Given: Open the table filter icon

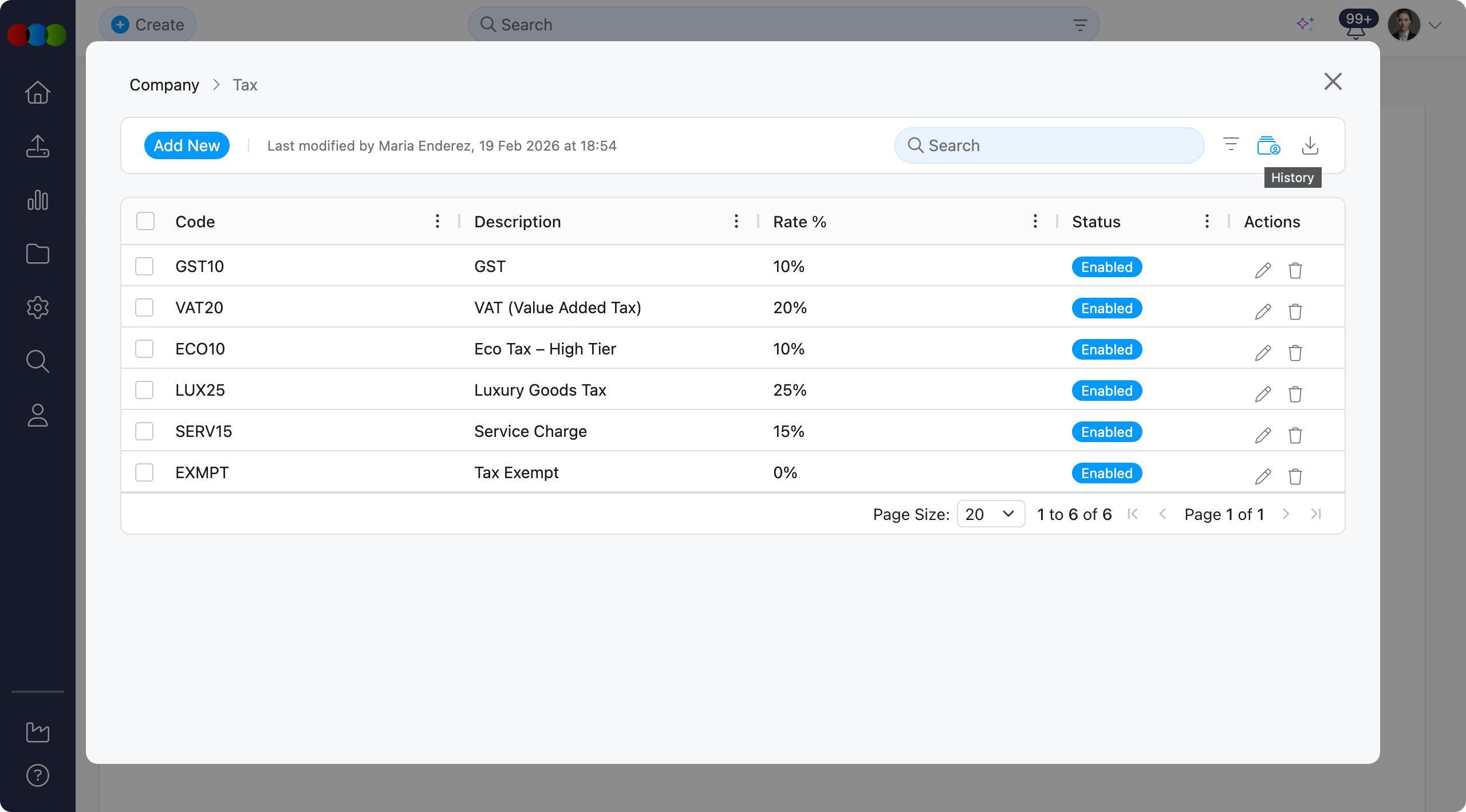Looking at the screenshot, I should (1231, 144).
